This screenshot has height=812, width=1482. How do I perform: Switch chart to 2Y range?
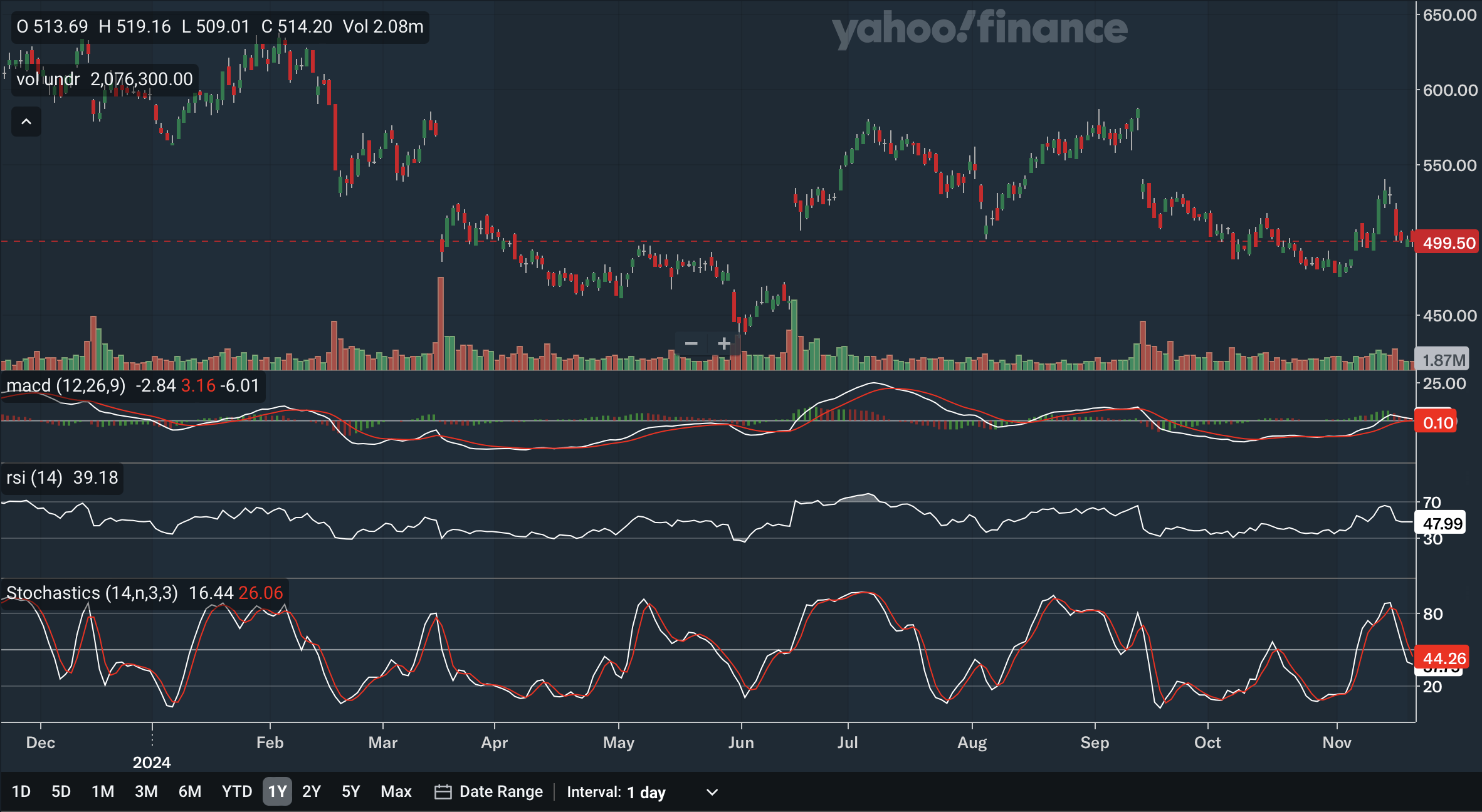312,791
